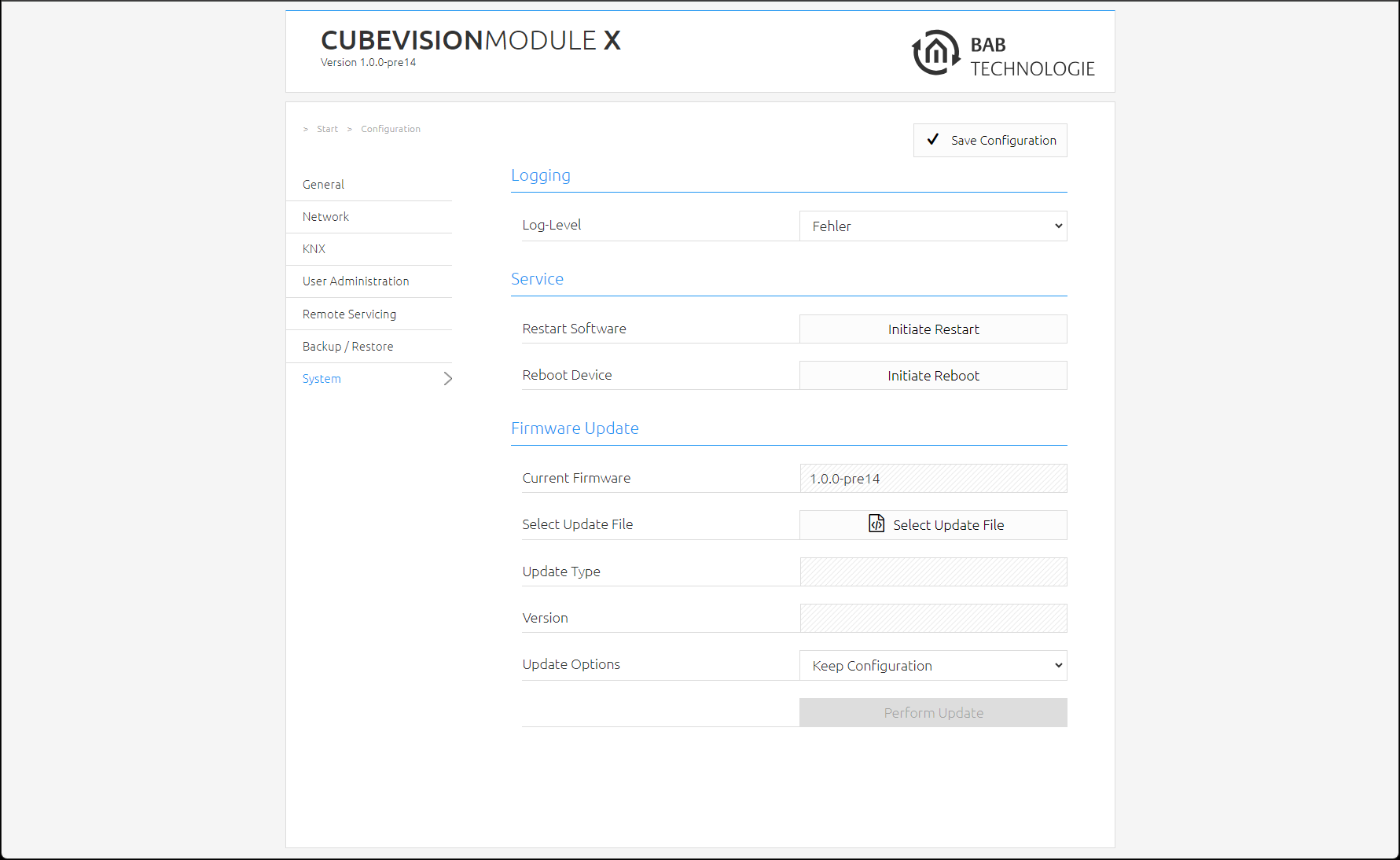Select the KNX menu entry
The width and height of the screenshot is (1400, 860).
[369, 248]
